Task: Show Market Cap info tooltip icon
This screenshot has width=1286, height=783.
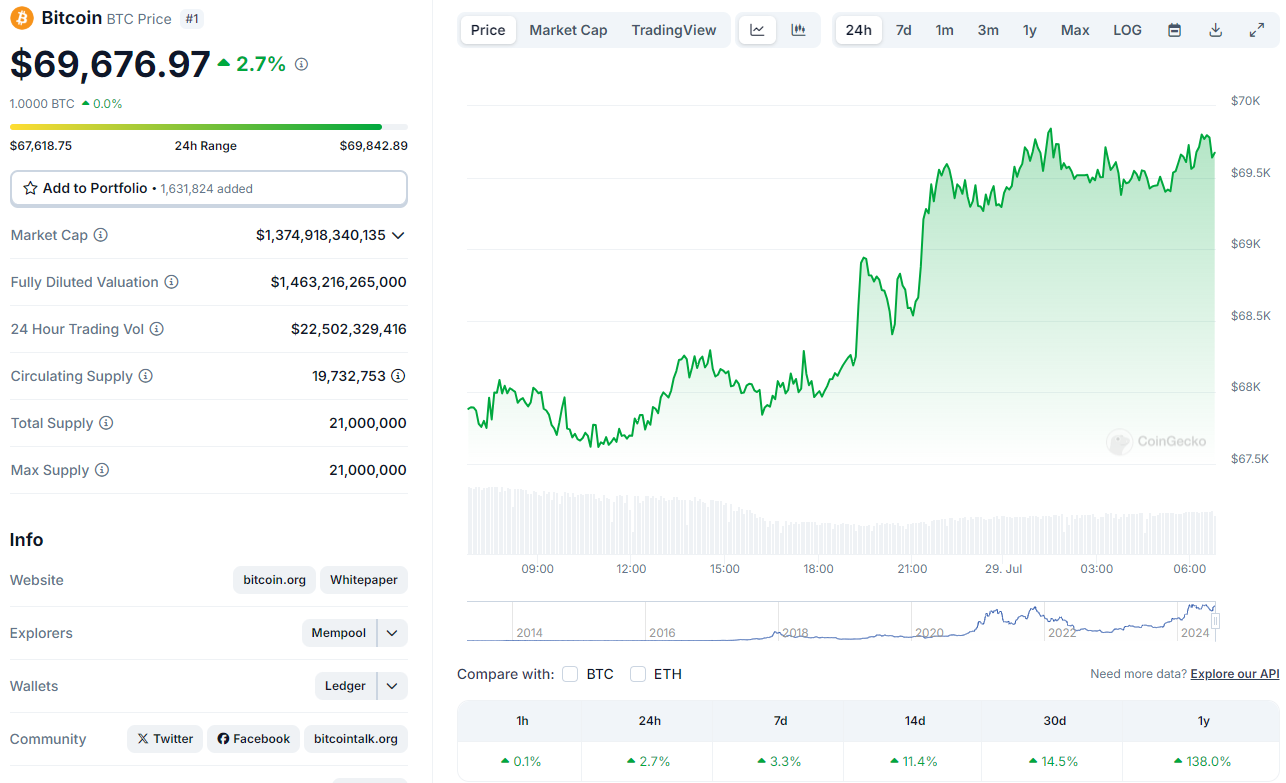Action: click(x=101, y=235)
